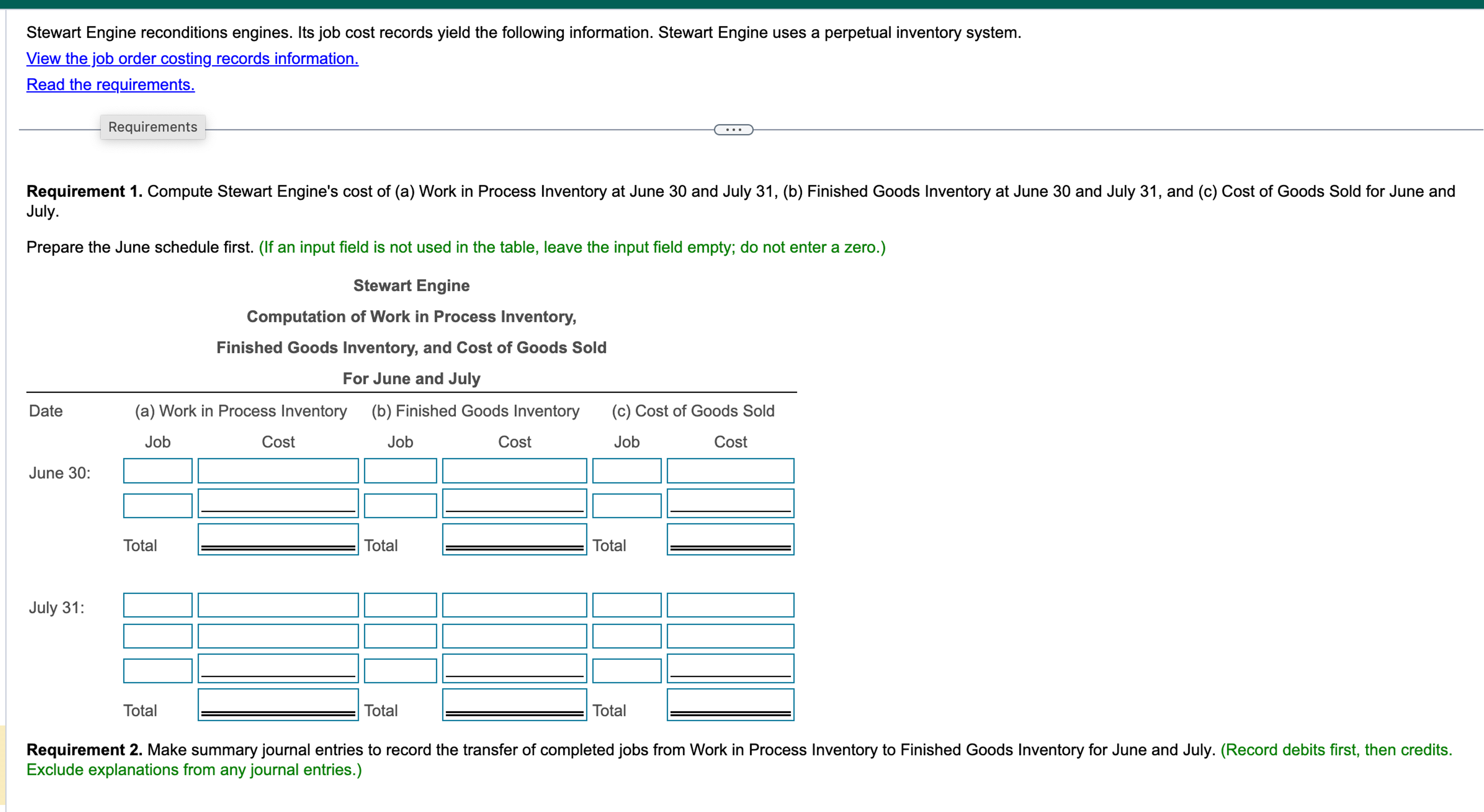Viewport: 1484px width, 812px height.
Task: Click the 'July 31:' row label
Action: [x=56, y=608]
